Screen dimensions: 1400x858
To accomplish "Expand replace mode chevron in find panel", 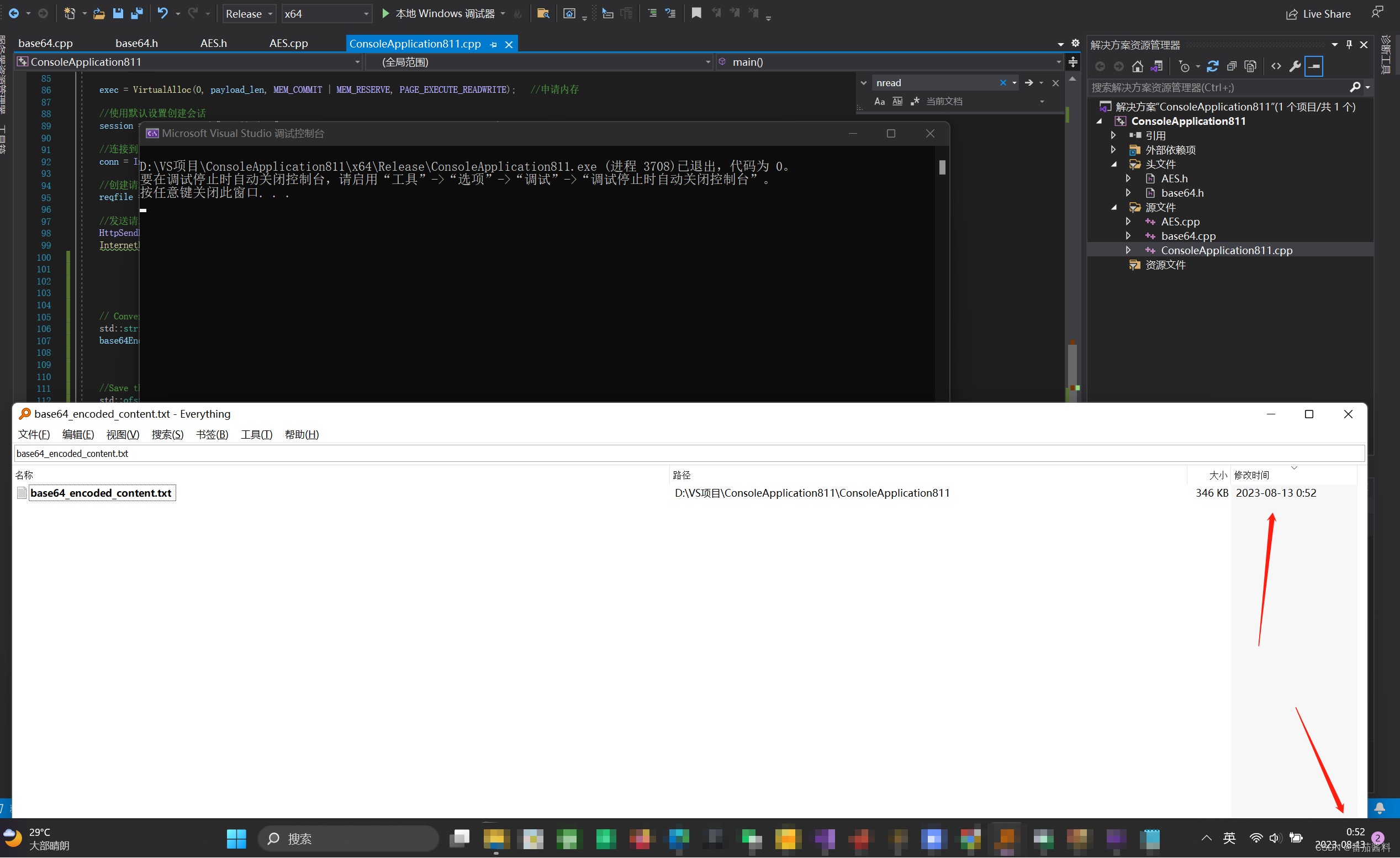I will coord(864,83).
